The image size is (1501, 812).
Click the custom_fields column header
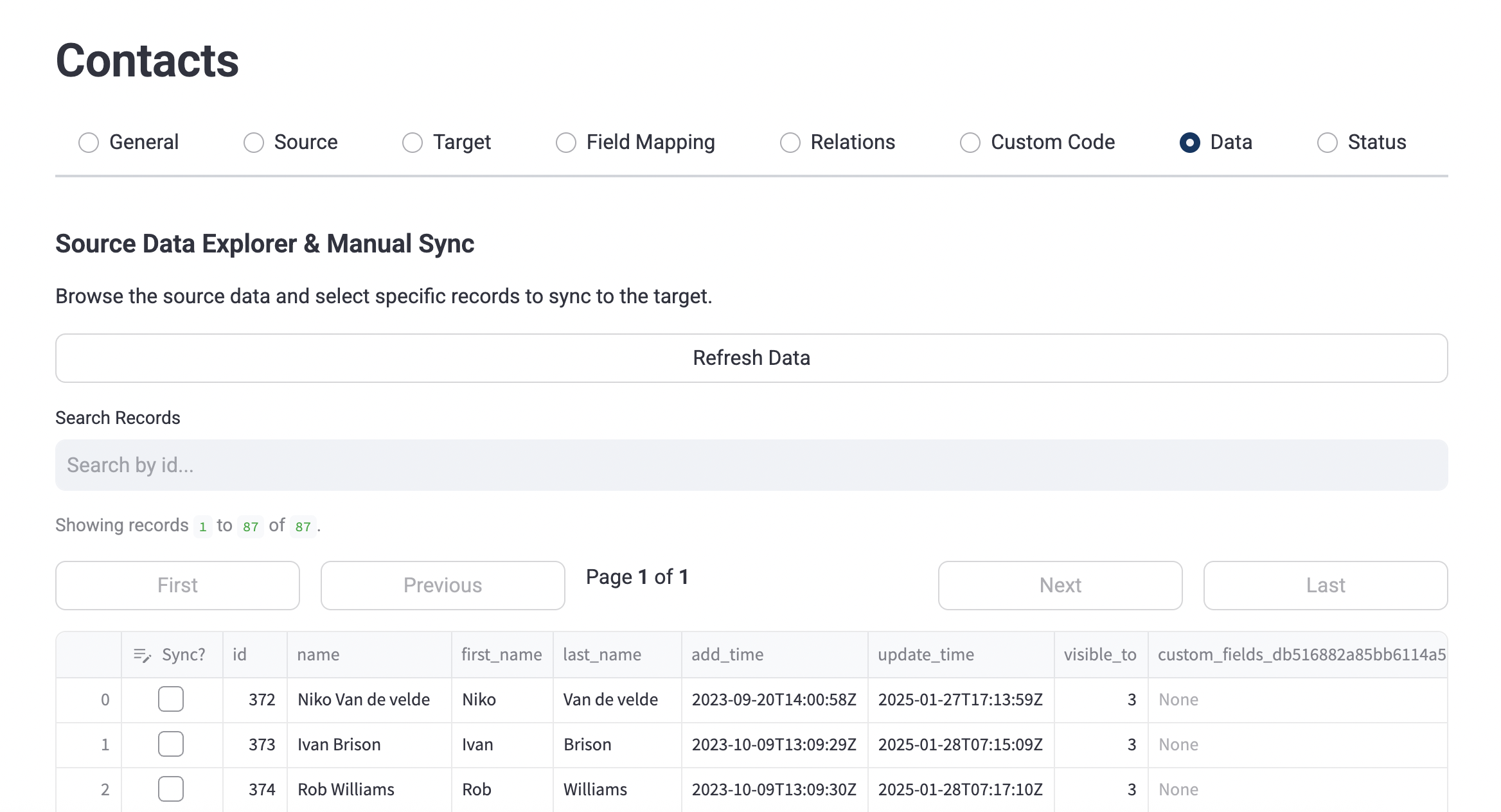coord(1297,655)
